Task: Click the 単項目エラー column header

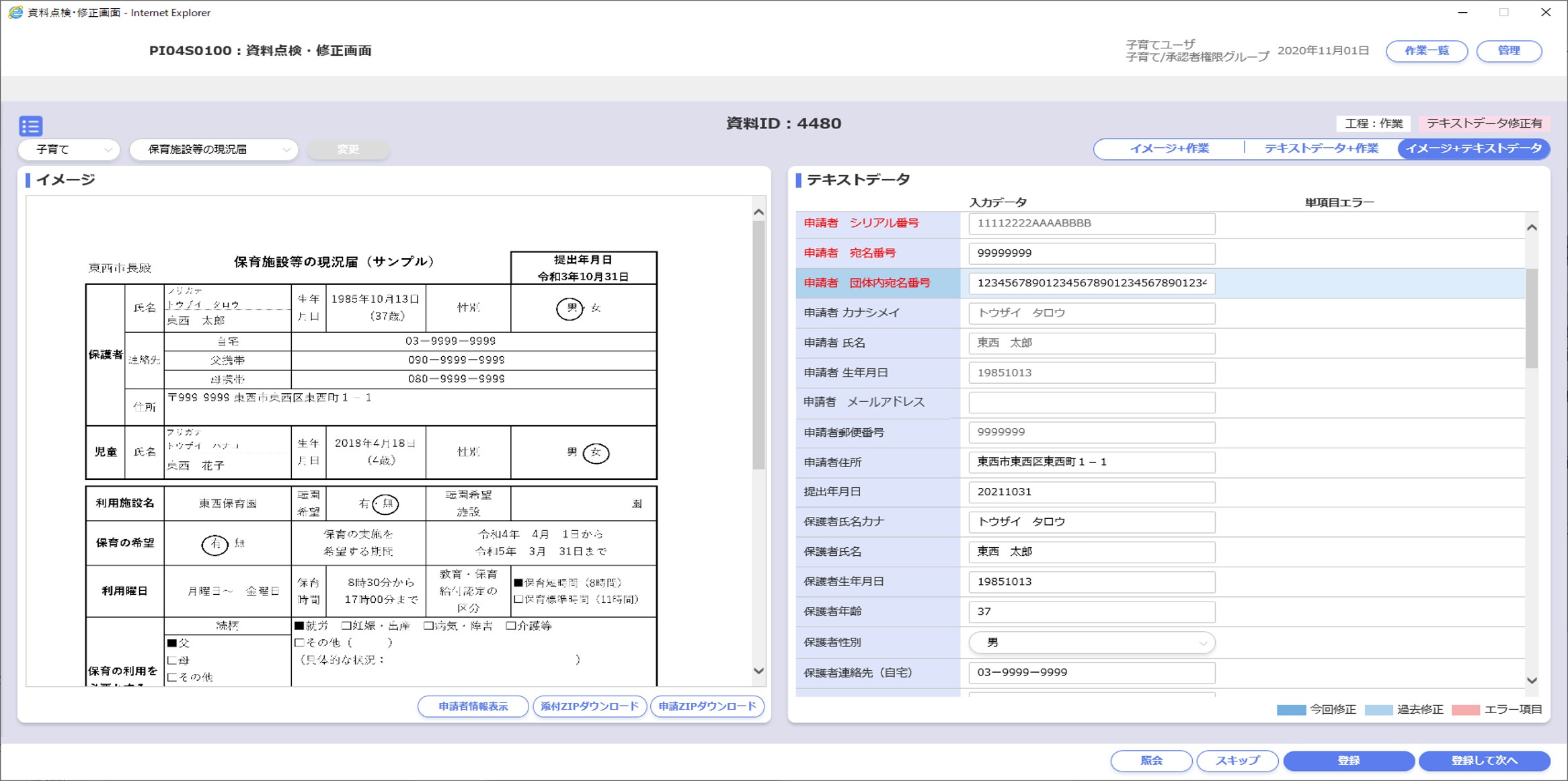Action: tap(1339, 202)
